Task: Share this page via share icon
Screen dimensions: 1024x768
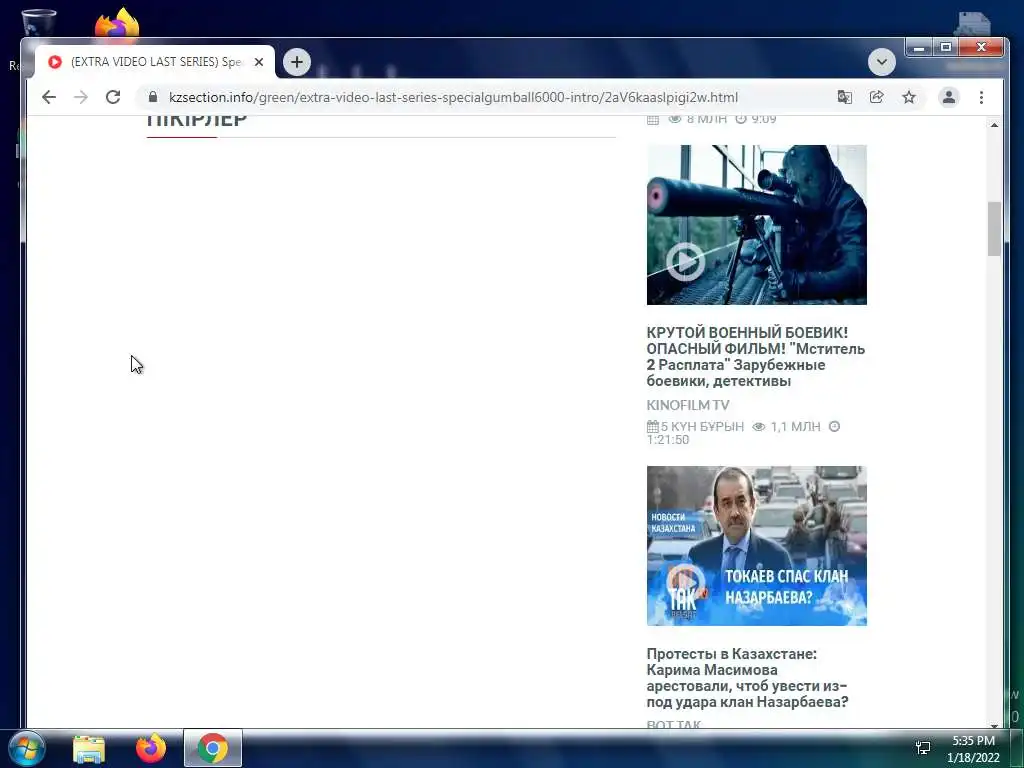Action: click(876, 97)
